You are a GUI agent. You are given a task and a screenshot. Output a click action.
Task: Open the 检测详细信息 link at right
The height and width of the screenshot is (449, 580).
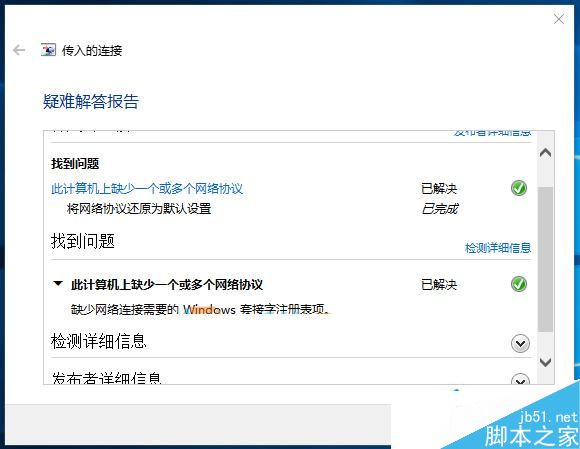point(498,248)
